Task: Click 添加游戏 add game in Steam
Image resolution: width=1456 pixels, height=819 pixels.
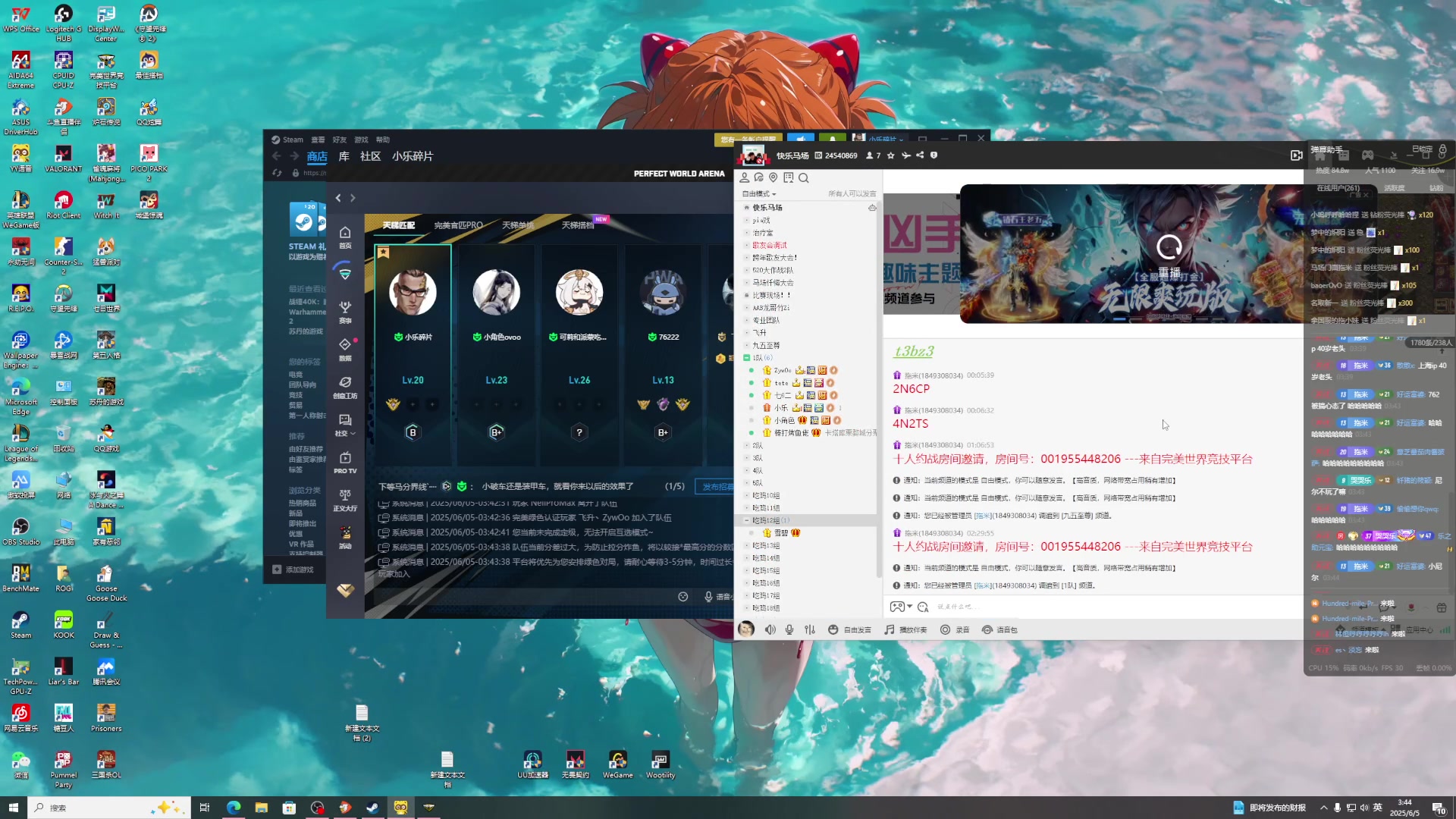Action: pos(293,570)
